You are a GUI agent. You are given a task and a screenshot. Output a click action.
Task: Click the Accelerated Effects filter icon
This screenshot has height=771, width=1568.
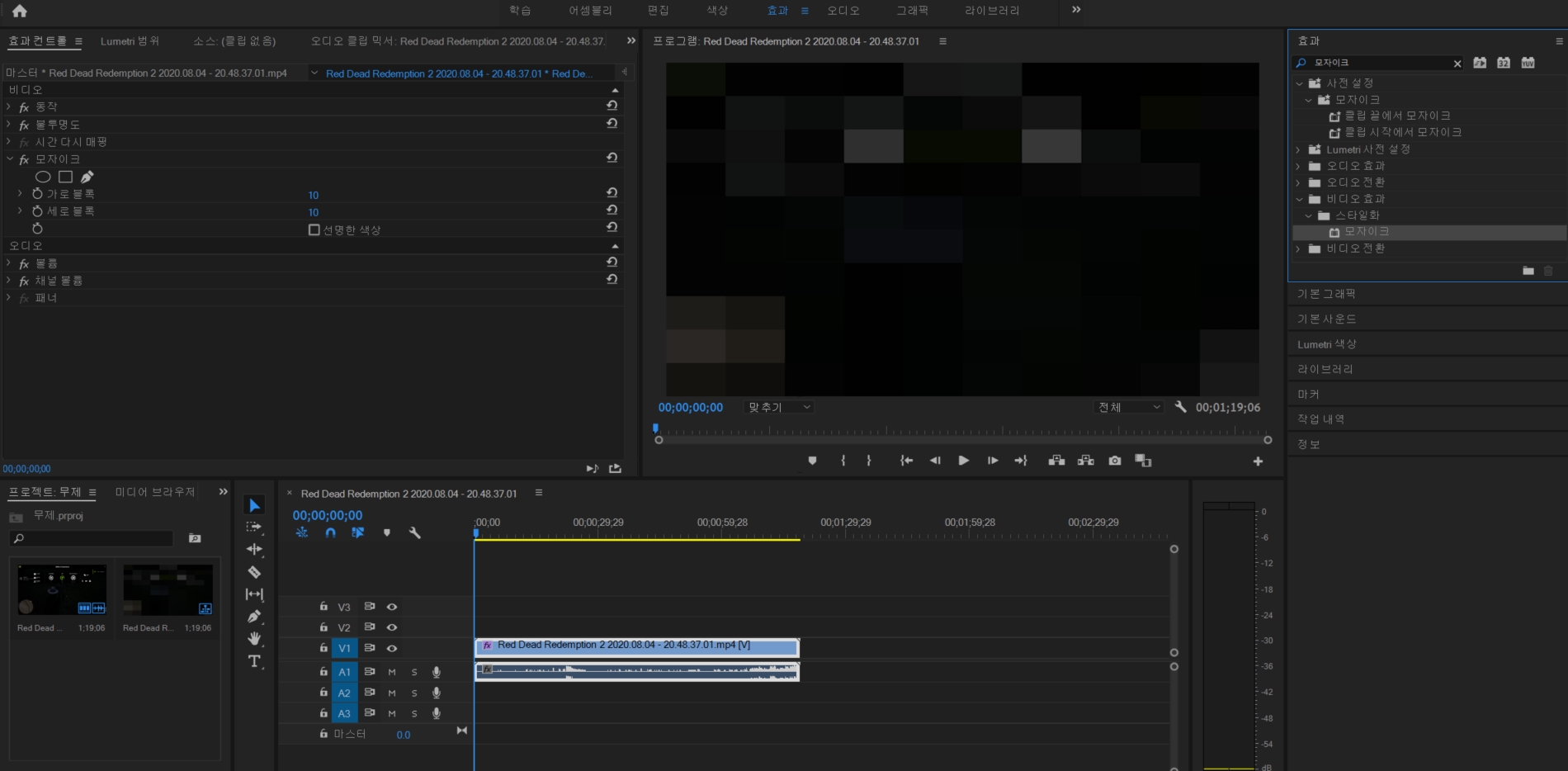click(x=1480, y=63)
